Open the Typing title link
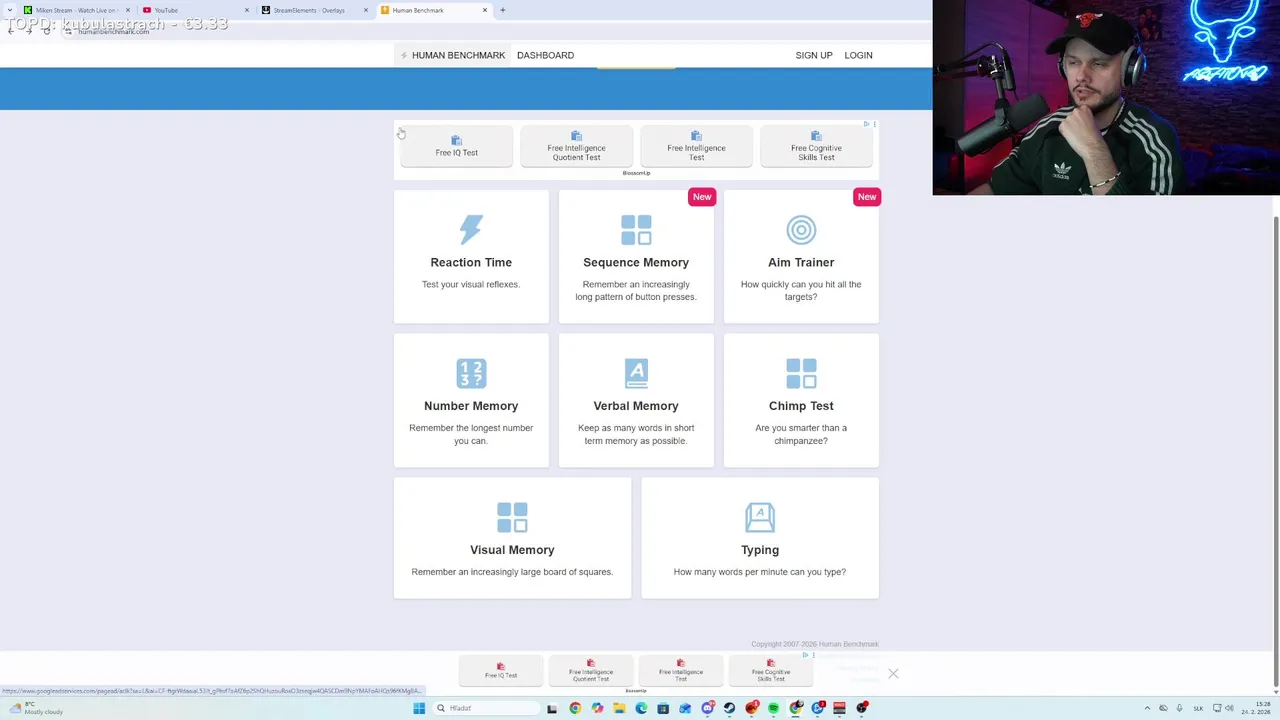The height and width of the screenshot is (720, 1280). pos(760,550)
